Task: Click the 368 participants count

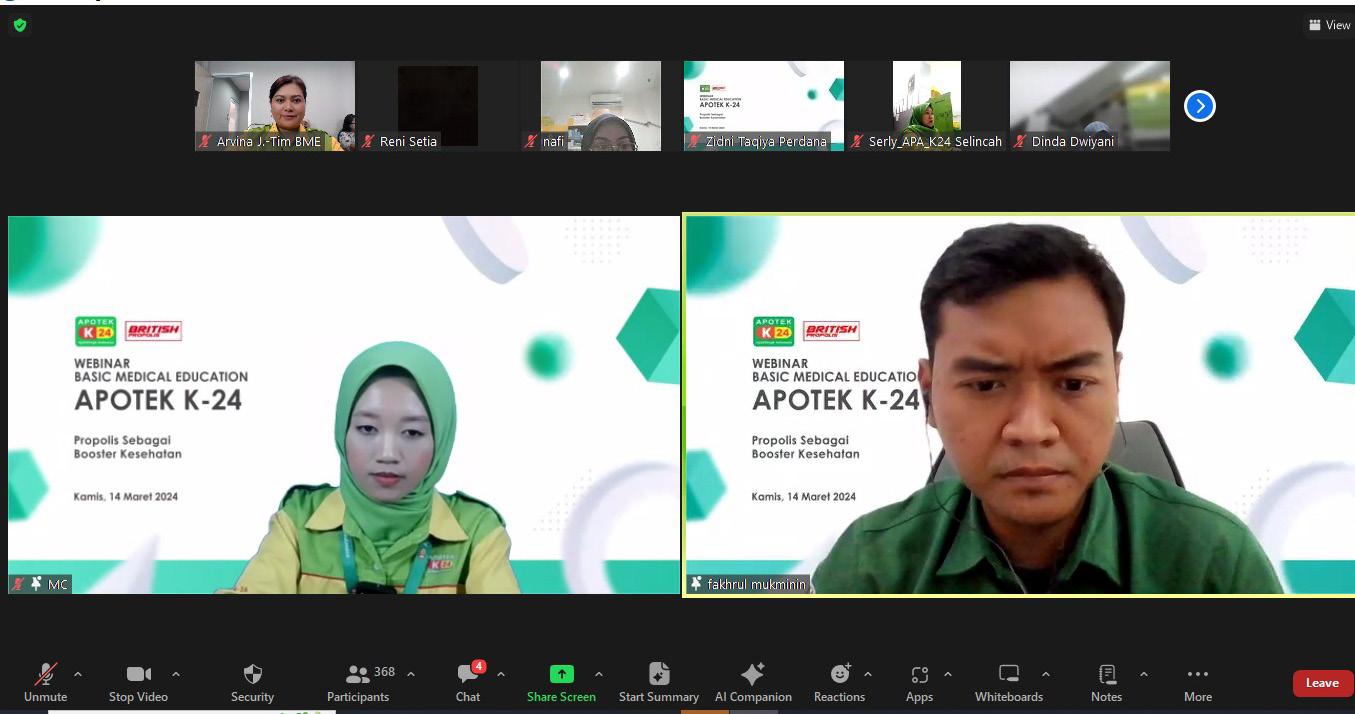Action: 384,672
